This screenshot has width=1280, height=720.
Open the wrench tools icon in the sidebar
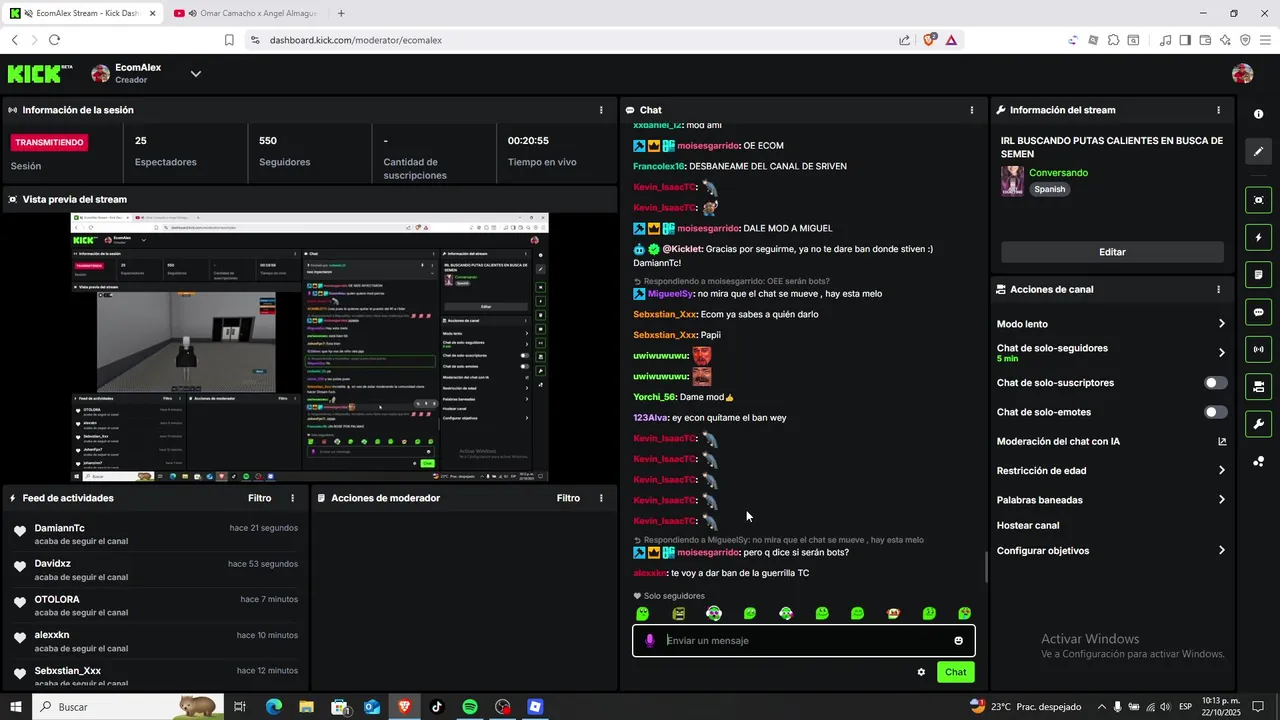pos(1258,423)
